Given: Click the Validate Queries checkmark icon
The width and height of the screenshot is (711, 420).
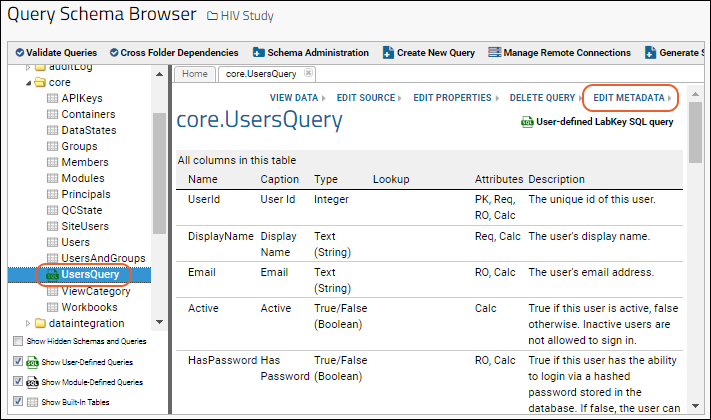Looking at the screenshot, I should [20, 53].
